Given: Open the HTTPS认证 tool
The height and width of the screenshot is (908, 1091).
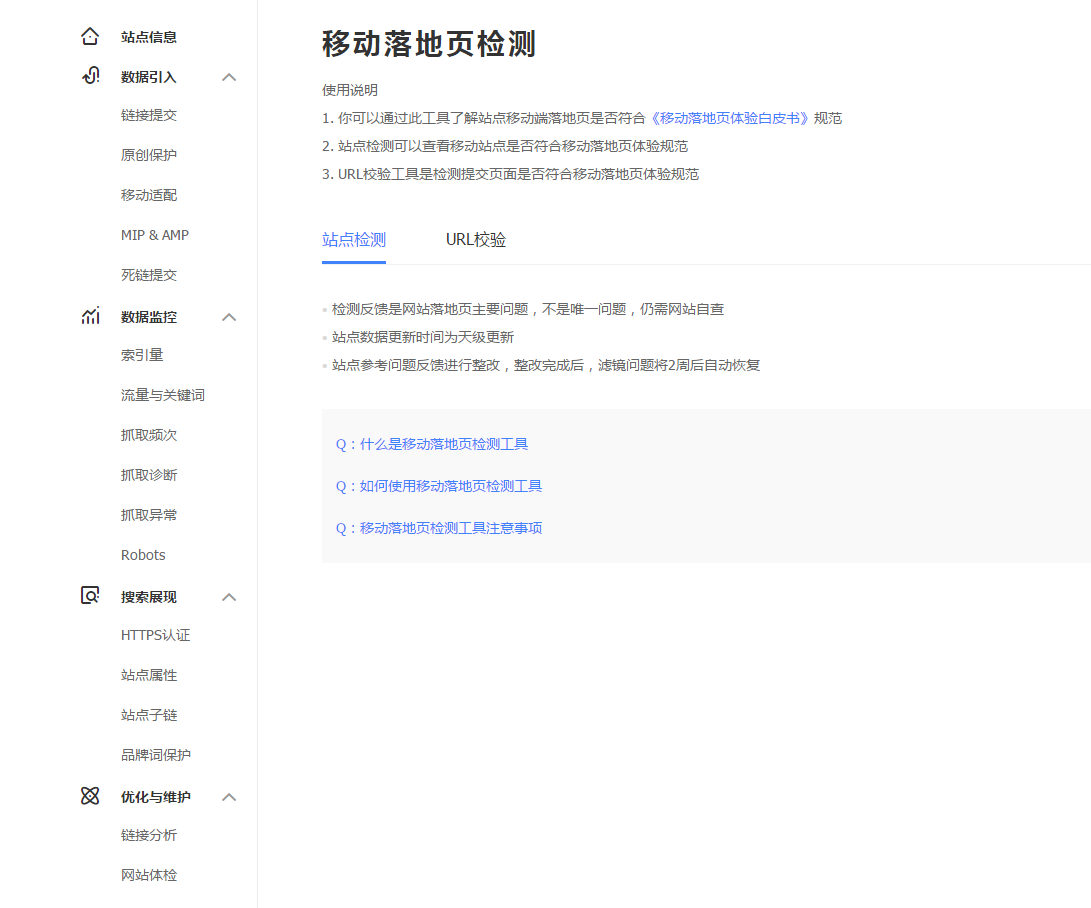Looking at the screenshot, I should tap(155, 634).
